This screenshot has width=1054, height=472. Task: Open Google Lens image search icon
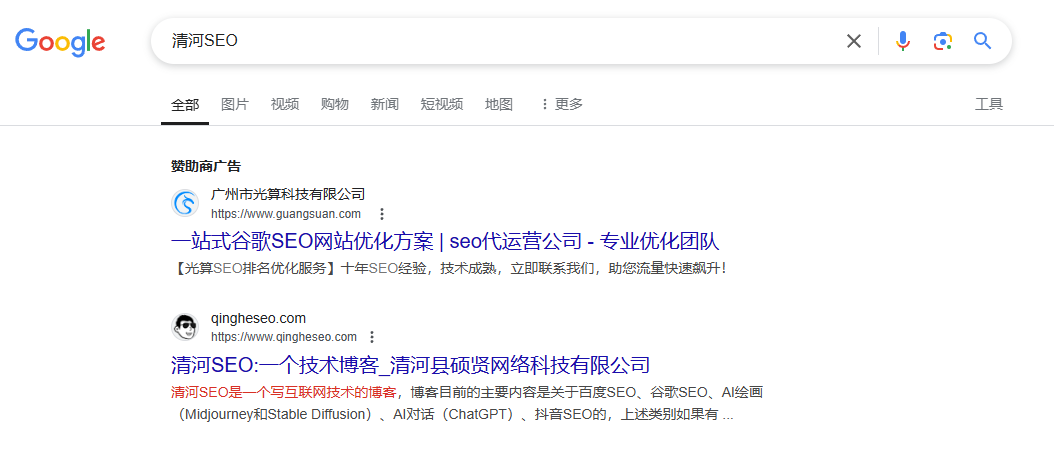coord(942,41)
